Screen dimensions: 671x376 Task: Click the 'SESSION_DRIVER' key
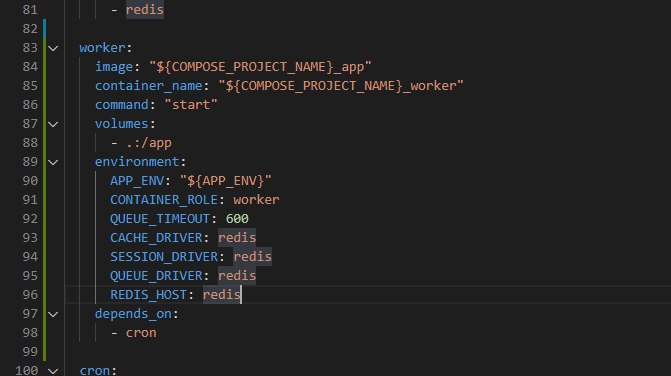pyautogui.click(x=164, y=257)
